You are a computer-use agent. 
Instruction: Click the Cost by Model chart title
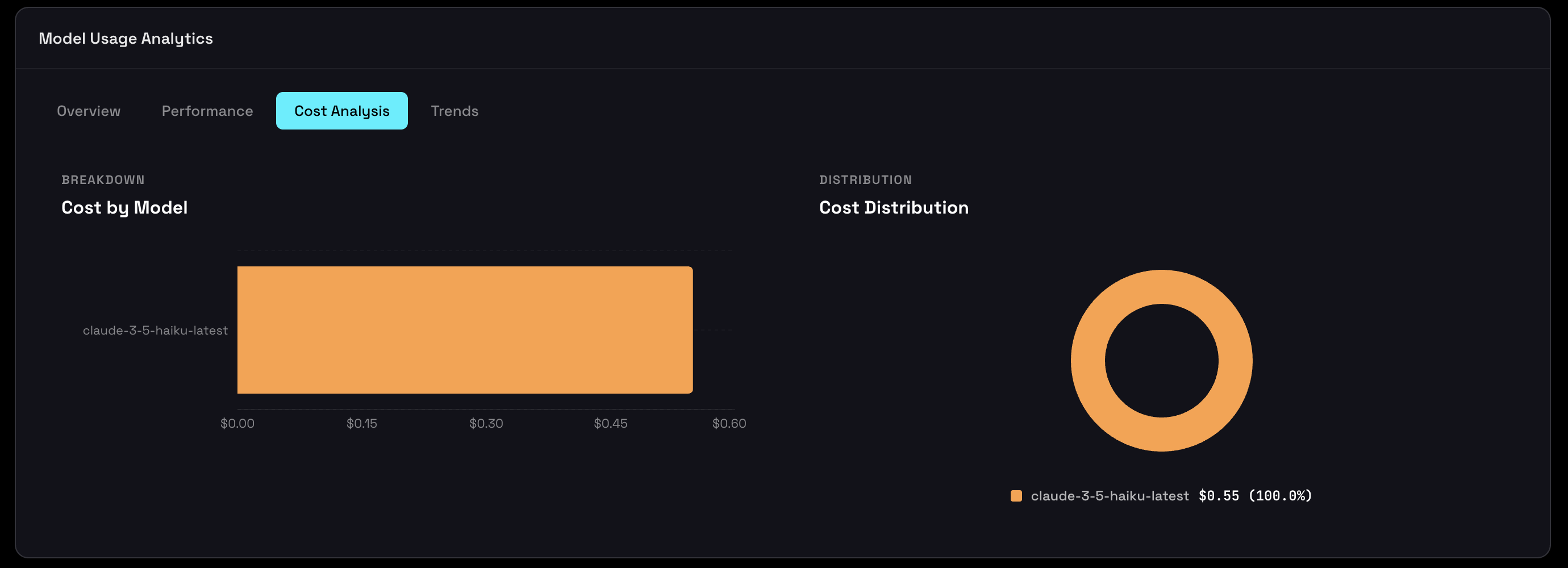coord(124,207)
